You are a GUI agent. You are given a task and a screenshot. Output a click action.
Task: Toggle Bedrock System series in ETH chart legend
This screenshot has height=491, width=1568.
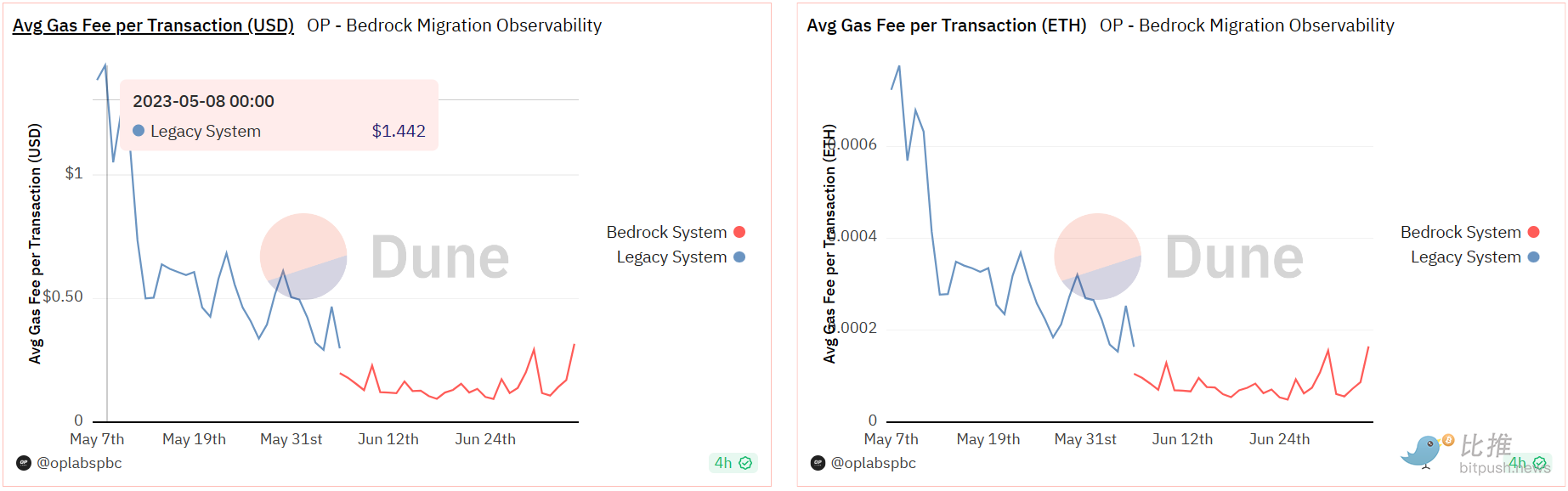tap(1460, 232)
